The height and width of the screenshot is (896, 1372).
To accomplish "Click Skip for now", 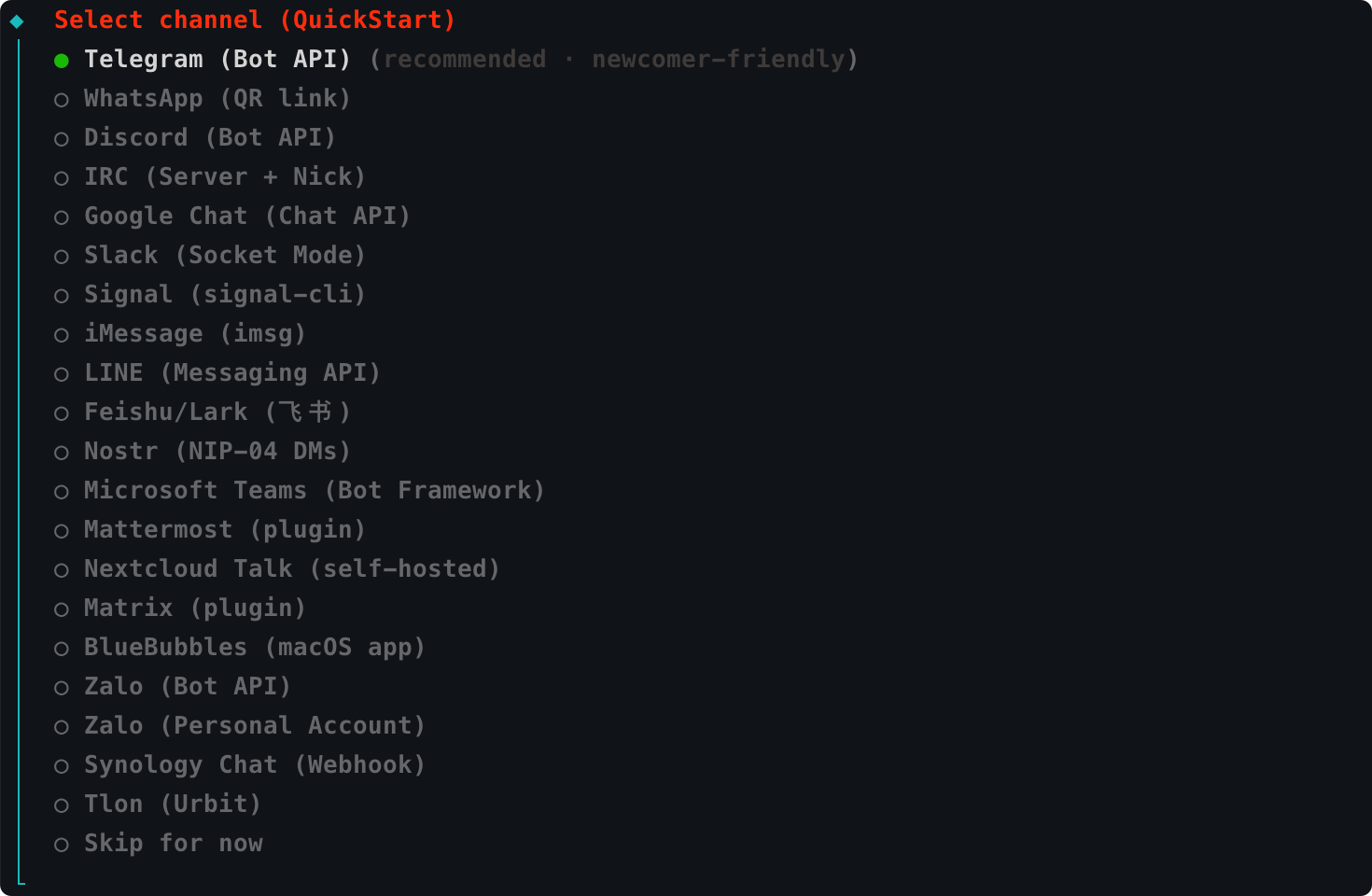I will (62, 845).
